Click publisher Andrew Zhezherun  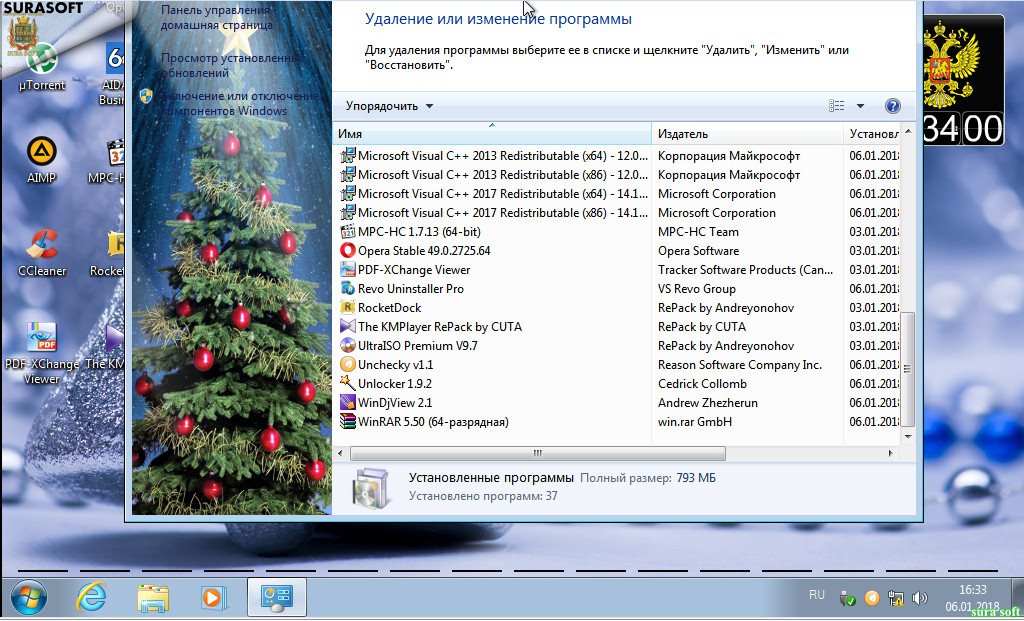tap(707, 403)
